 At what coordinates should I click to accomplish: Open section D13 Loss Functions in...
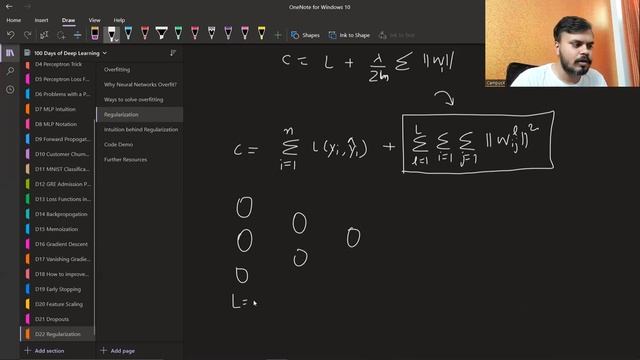pyautogui.click(x=58, y=199)
